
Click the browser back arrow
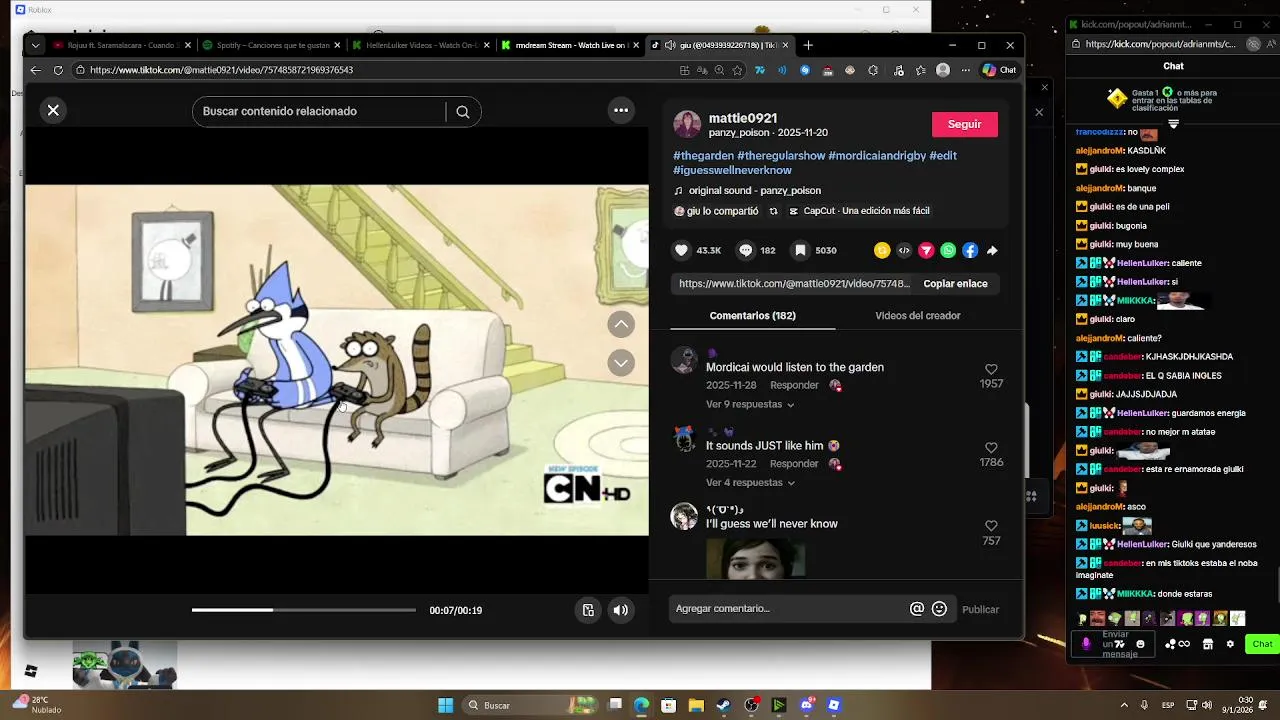tap(36, 70)
